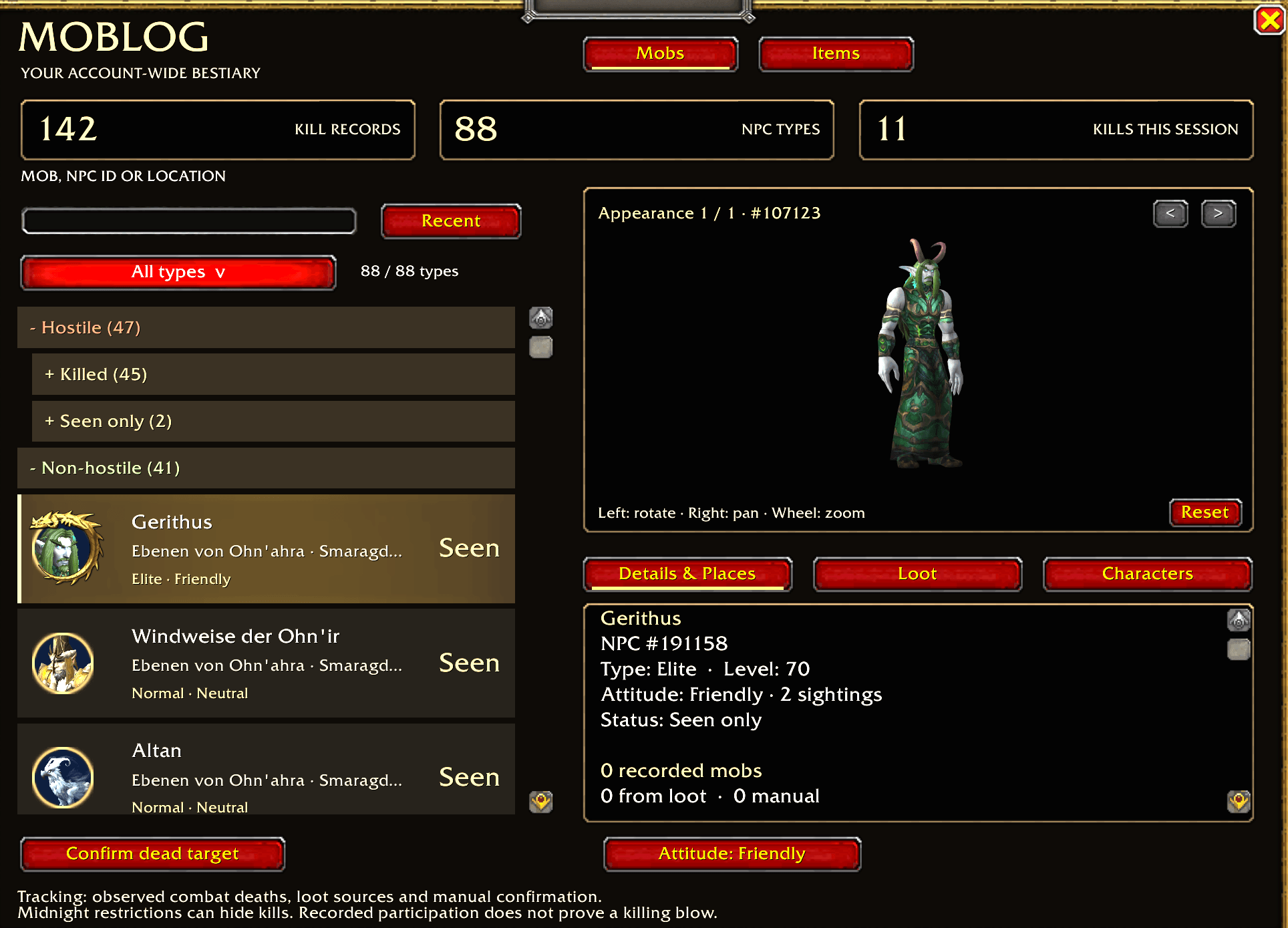The width and height of the screenshot is (1288, 928).
Task: Collapse the Hostile (47) group
Action: (266, 327)
